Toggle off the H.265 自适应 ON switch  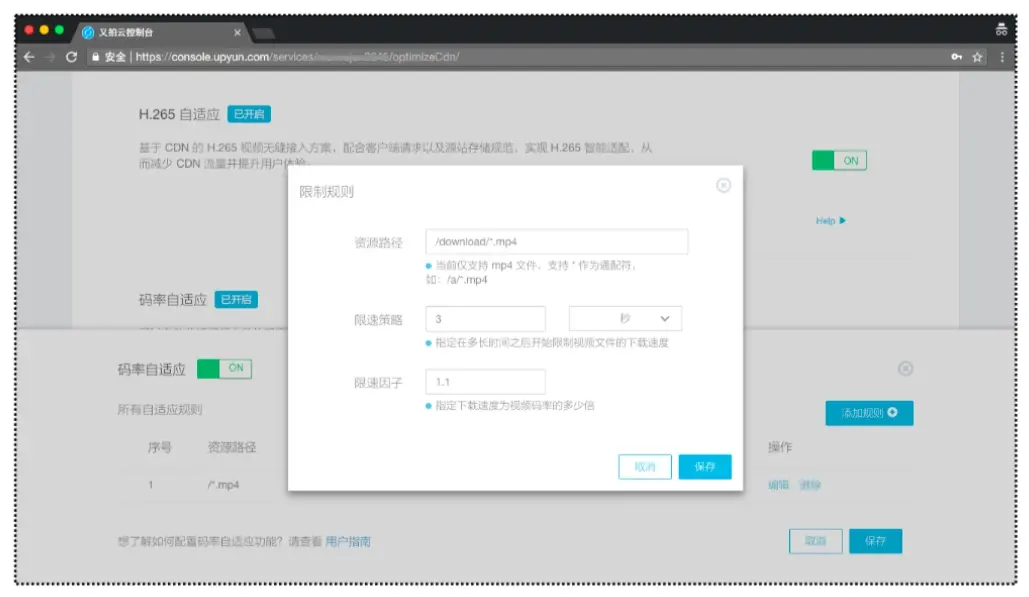coord(839,160)
